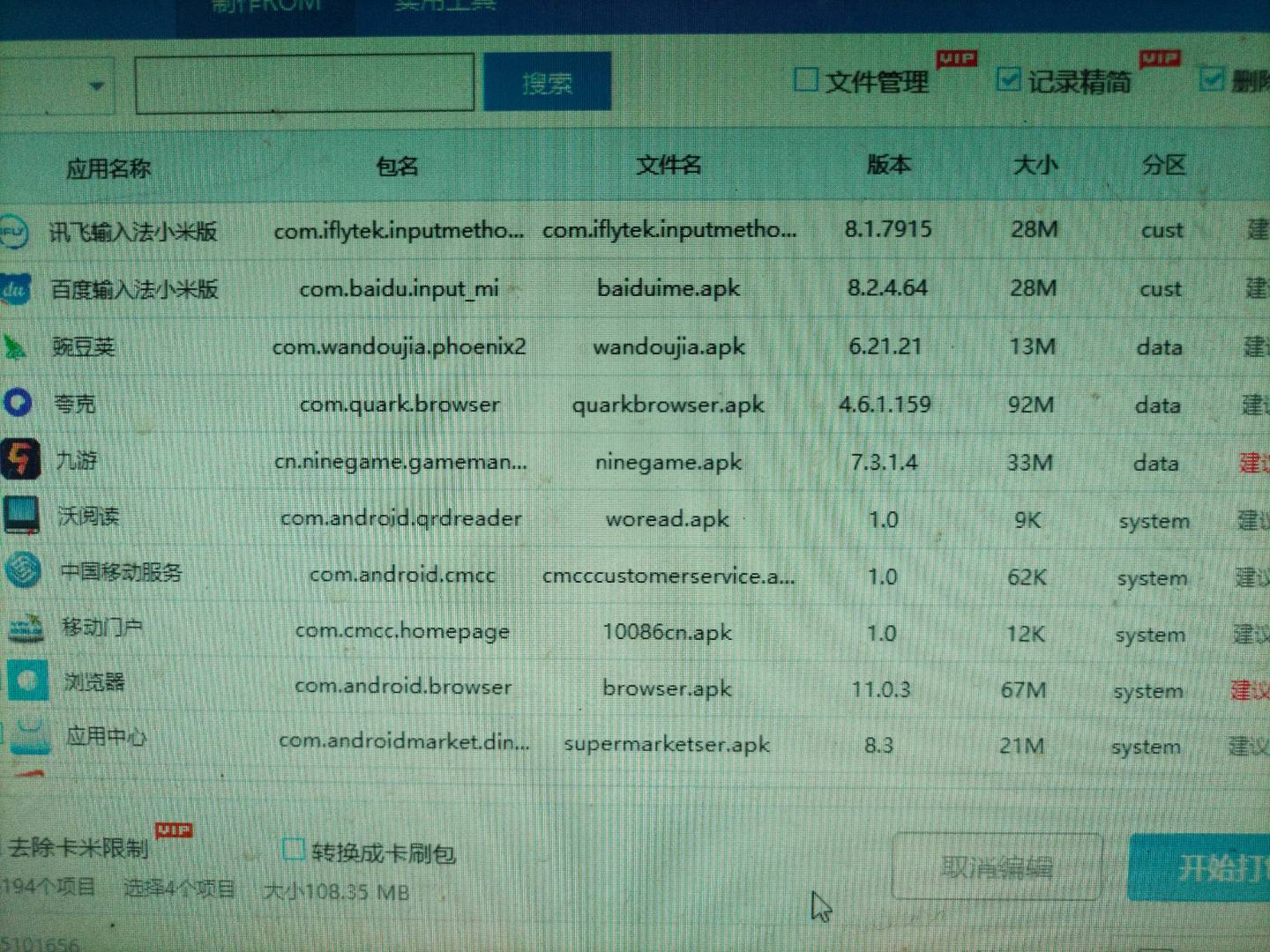Select the 中国移动服务 name text
The height and width of the screenshot is (952, 1270).
point(121,572)
